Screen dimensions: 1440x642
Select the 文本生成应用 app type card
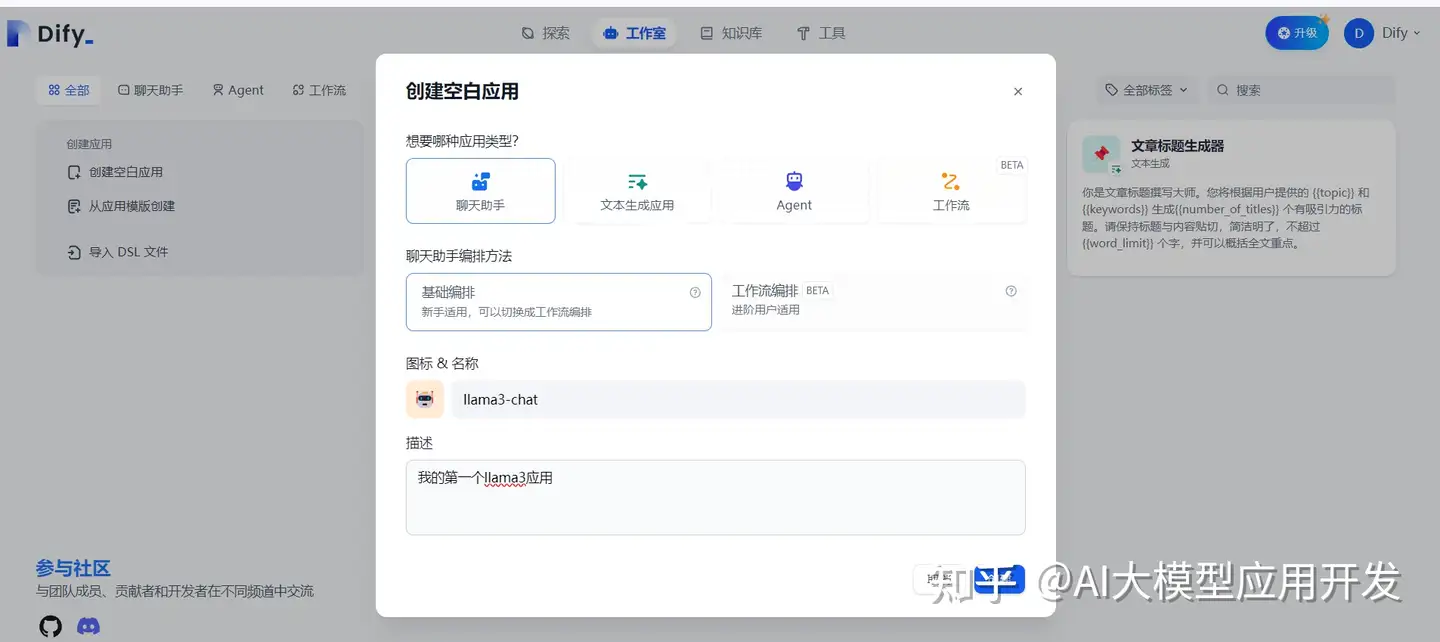coord(637,191)
